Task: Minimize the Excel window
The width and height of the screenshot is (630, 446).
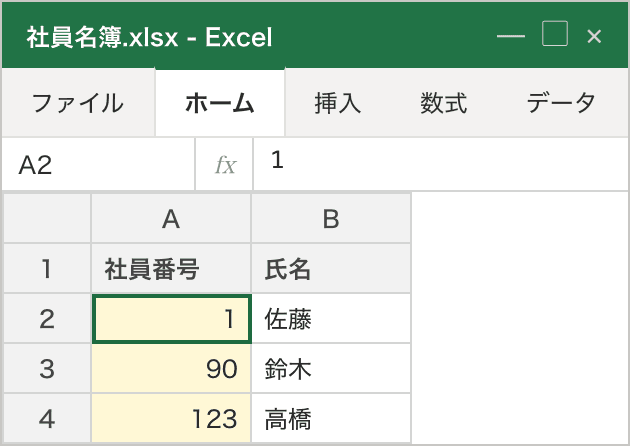Action: coord(511,36)
